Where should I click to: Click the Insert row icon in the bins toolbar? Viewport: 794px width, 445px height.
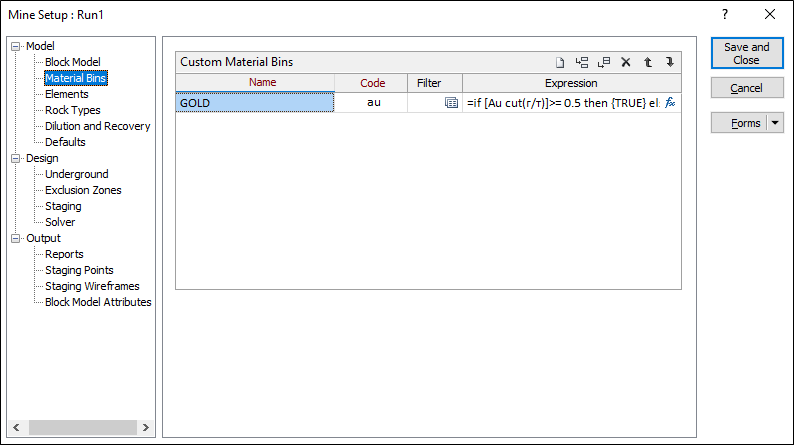click(x=582, y=62)
